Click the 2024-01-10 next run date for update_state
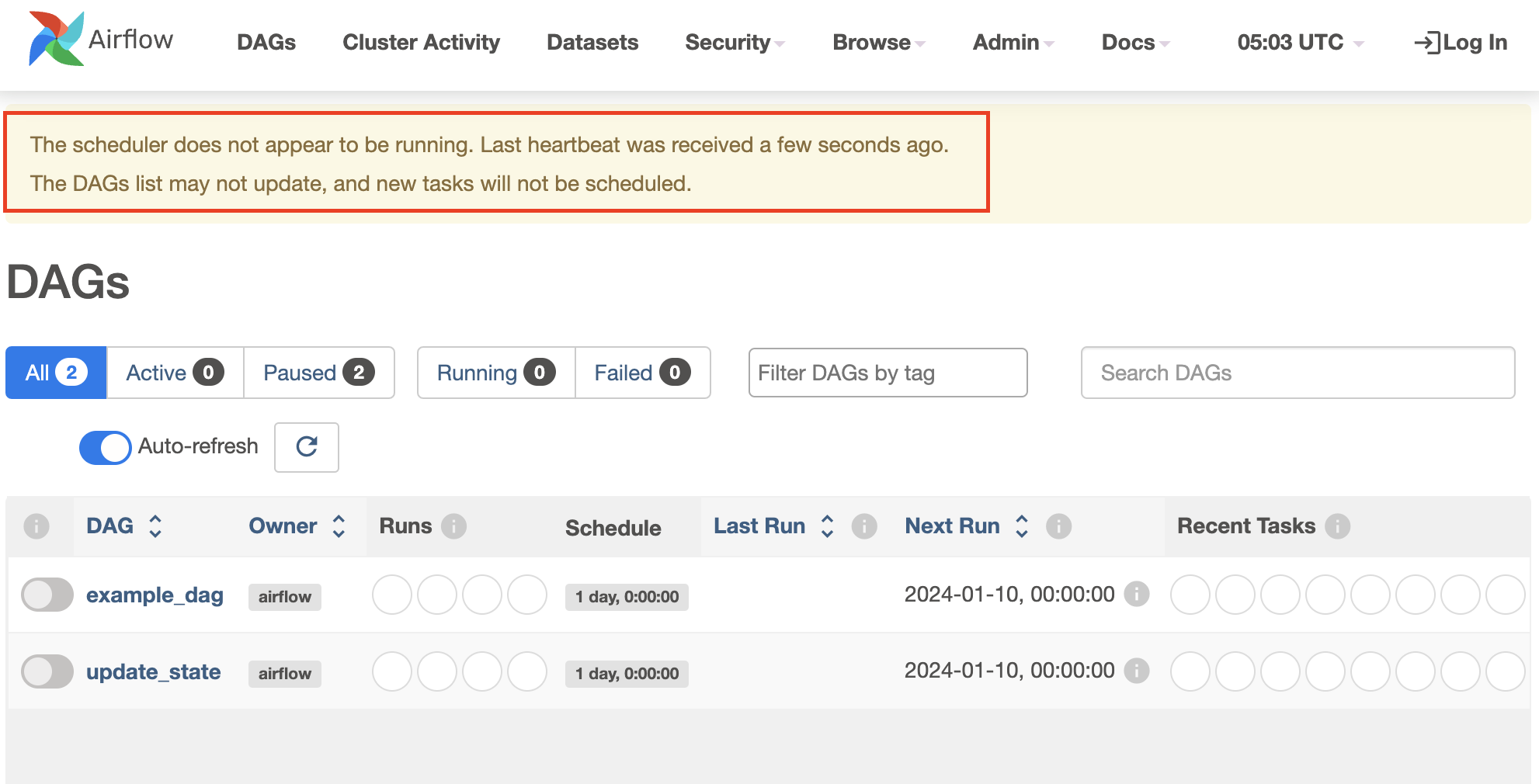 coord(1009,671)
